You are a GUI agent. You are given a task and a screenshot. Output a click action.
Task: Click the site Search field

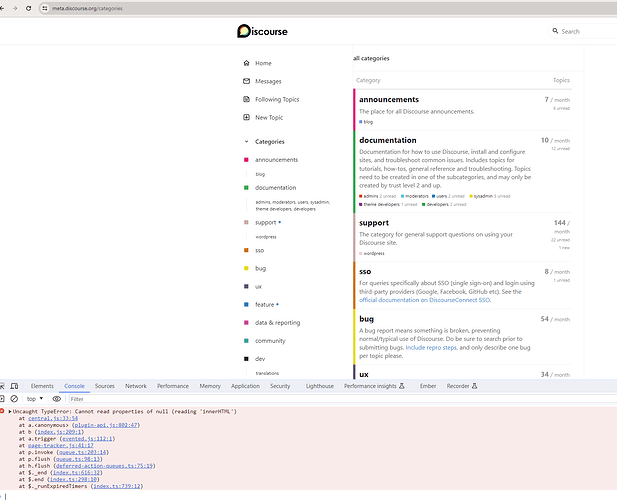point(583,31)
